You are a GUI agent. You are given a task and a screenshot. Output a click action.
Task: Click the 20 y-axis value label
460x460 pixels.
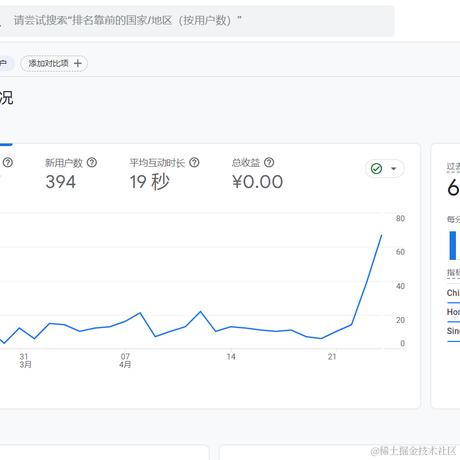400,320
